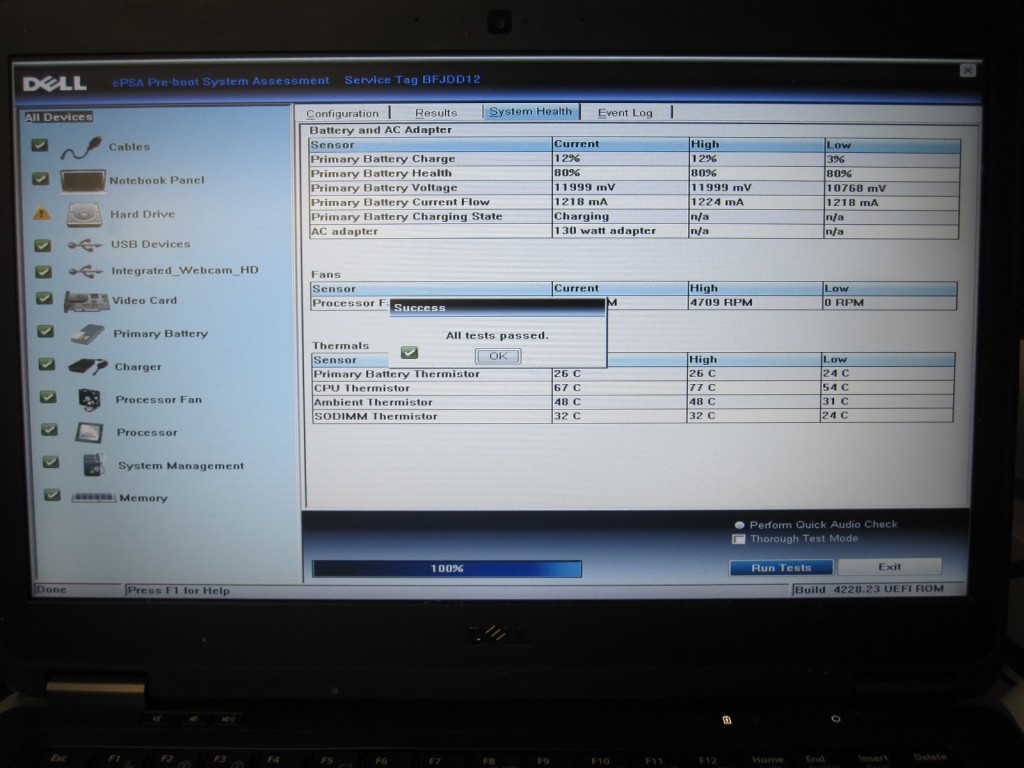Select the Memory module icon
Image resolution: width=1024 pixels, height=768 pixels.
(x=94, y=498)
